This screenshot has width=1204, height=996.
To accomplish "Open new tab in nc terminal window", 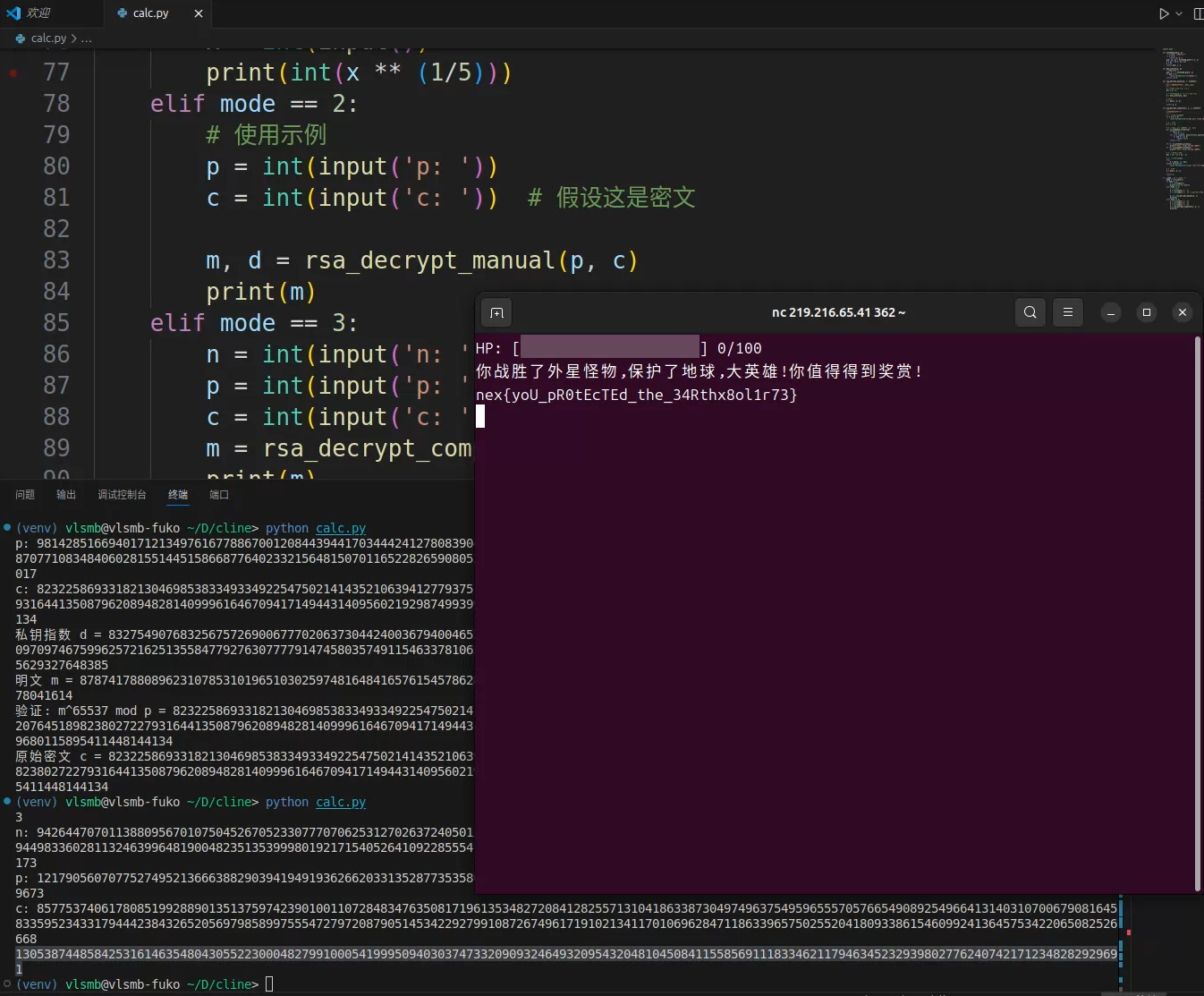I will click(496, 312).
